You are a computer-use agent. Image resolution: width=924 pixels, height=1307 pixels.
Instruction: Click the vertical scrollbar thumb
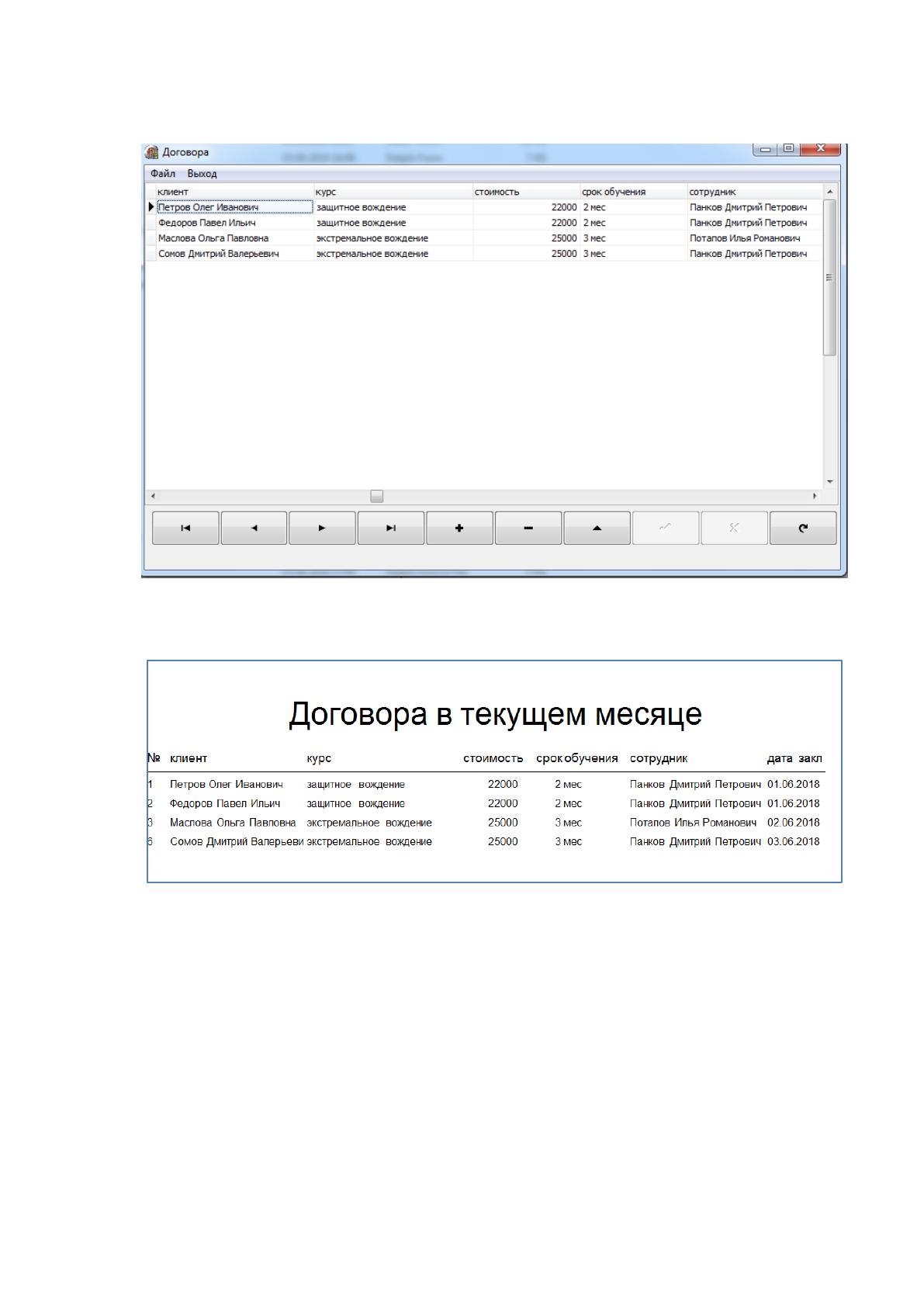pyautogui.click(x=829, y=277)
